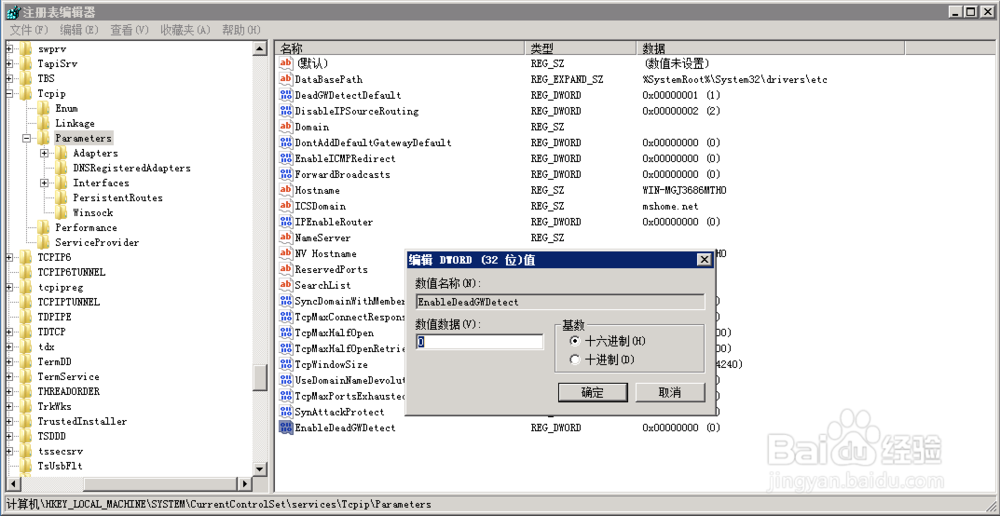Select the NameServer string value icon
1000x516 pixels.
pyautogui.click(x=286, y=237)
